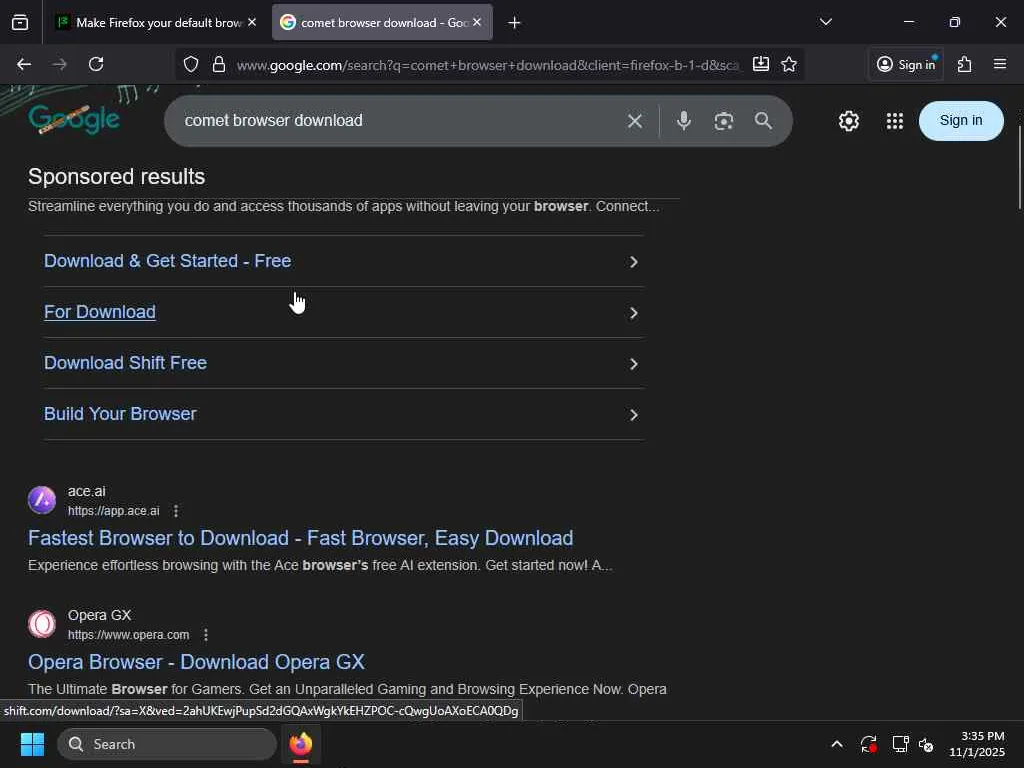The image size is (1024, 768).
Task: Click the Windows taskbar Search box
Action: pyautogui.click(x=167, y=744)
